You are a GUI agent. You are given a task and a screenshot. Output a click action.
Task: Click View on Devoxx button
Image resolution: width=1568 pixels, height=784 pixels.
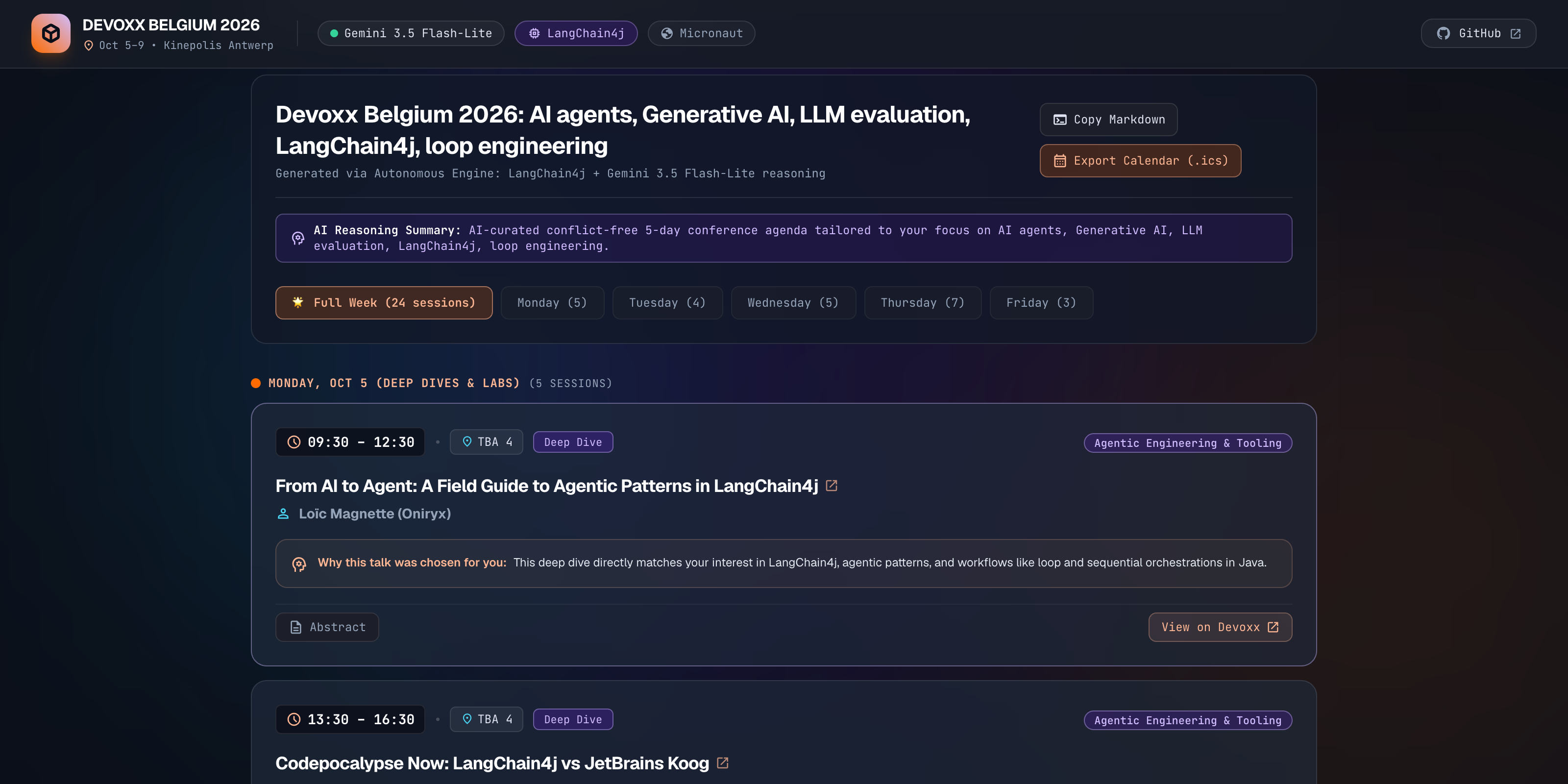1220,628
